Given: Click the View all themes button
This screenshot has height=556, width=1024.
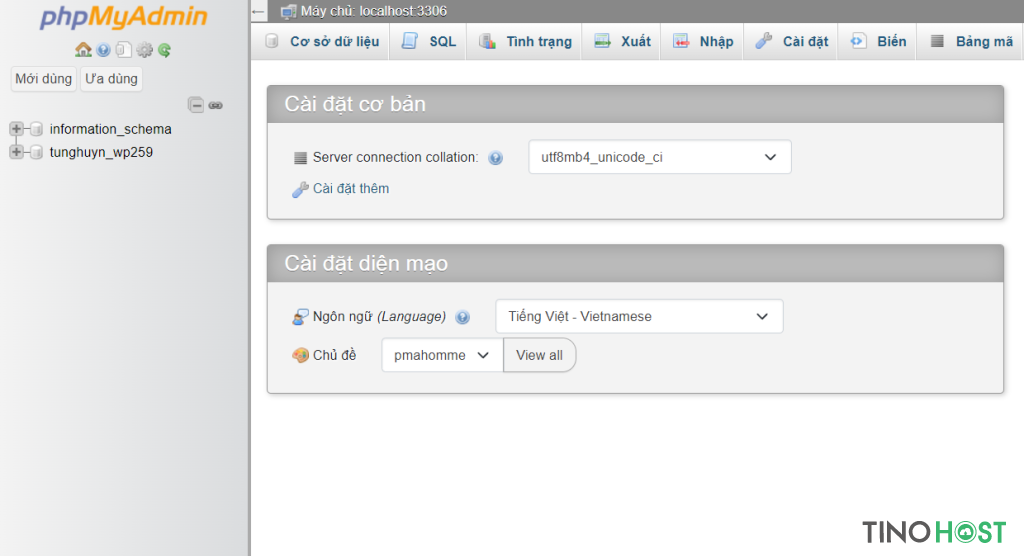Looking at the screenshot, I should [539, 355].
